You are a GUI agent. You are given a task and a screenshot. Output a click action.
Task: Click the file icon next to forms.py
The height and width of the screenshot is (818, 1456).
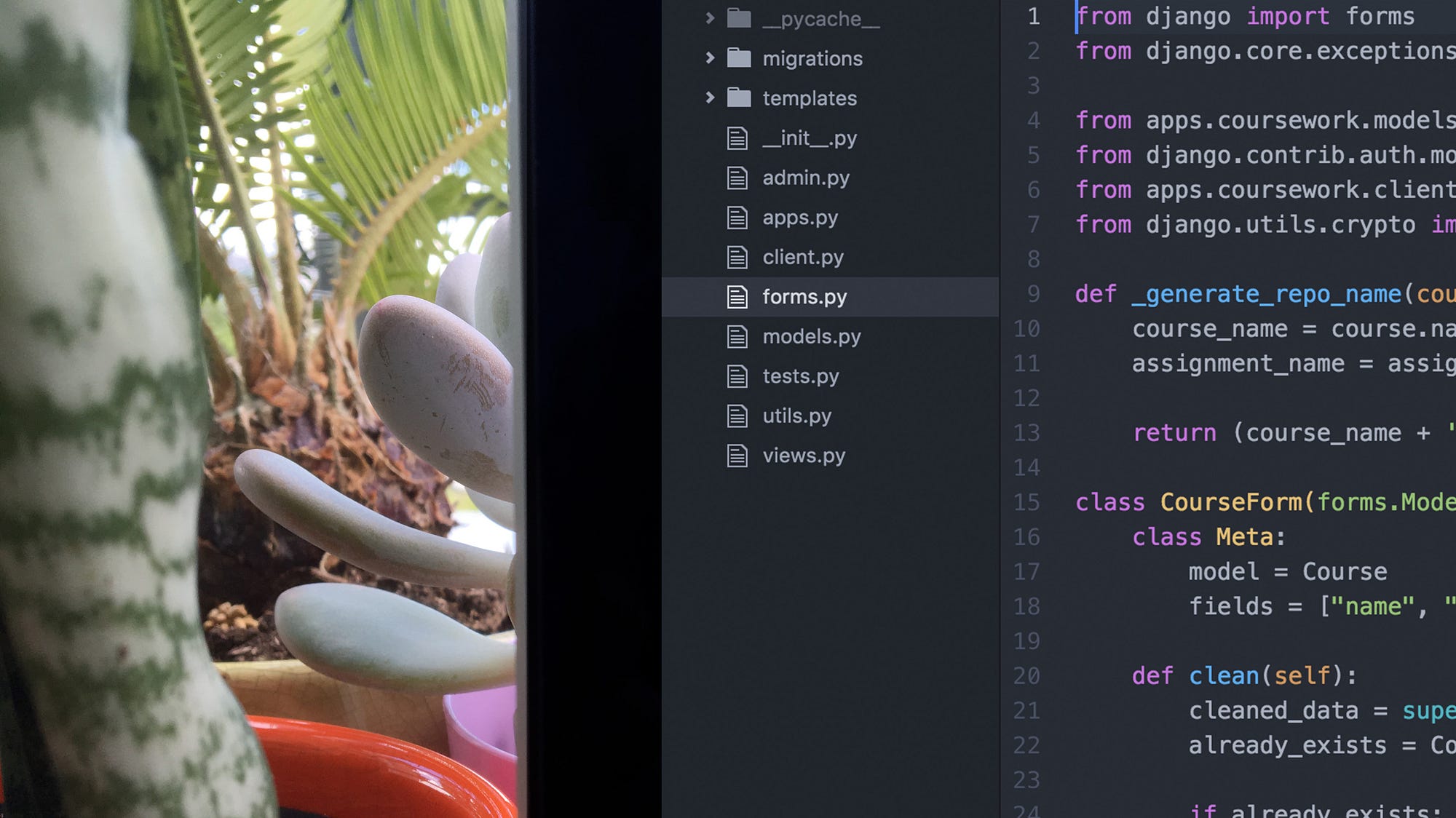pos(737,297)
